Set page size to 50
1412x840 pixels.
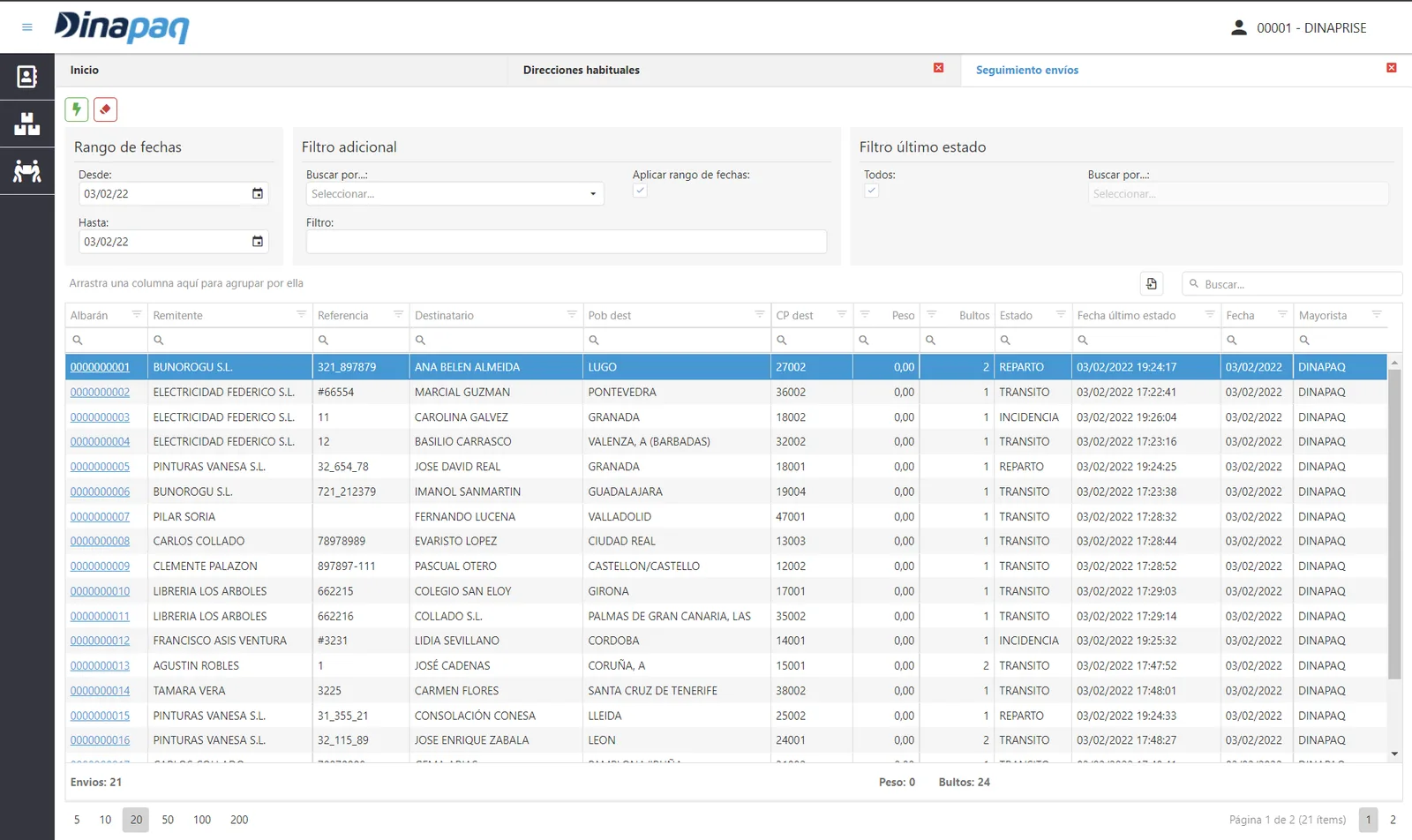click(x=168, y=820)
